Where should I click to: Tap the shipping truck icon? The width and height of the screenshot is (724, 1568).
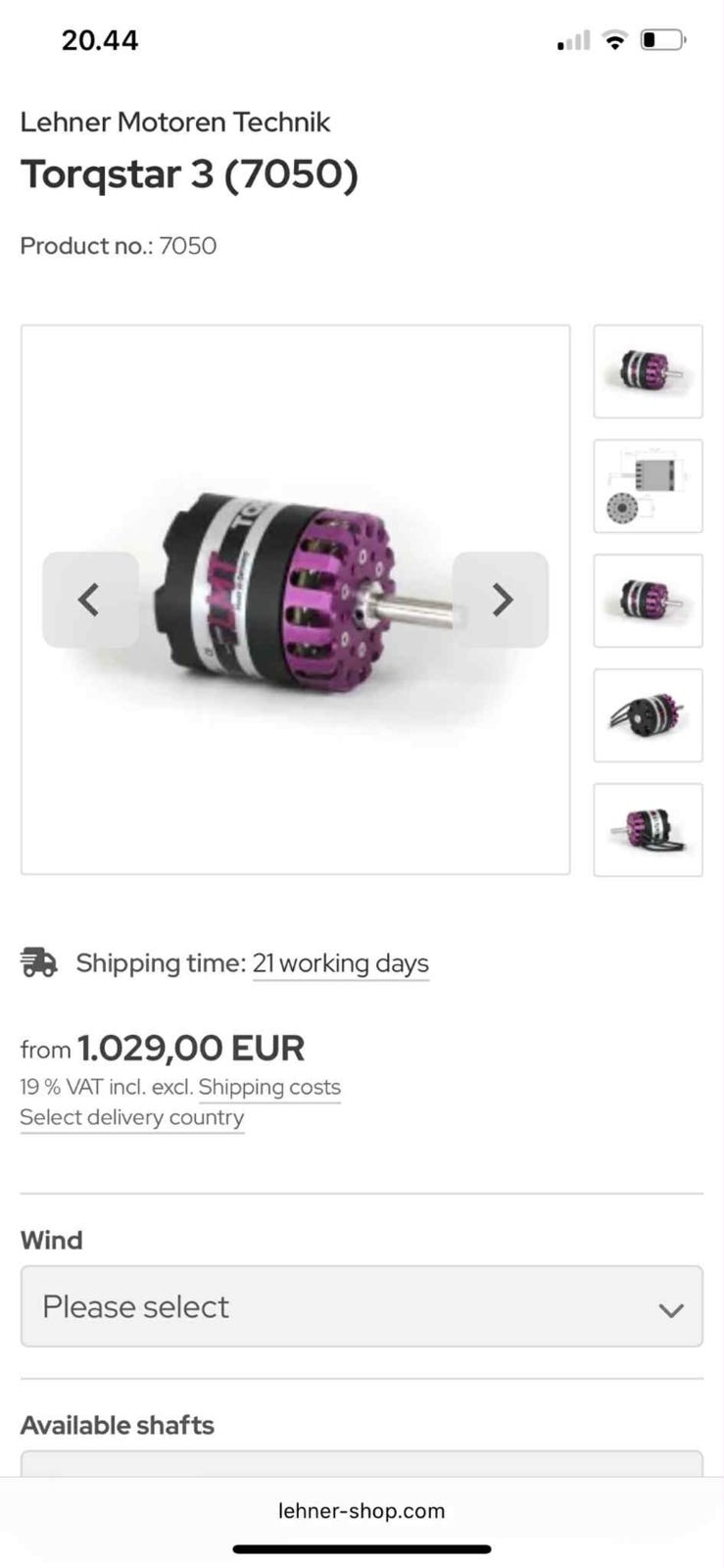click(x=39, y=962)
